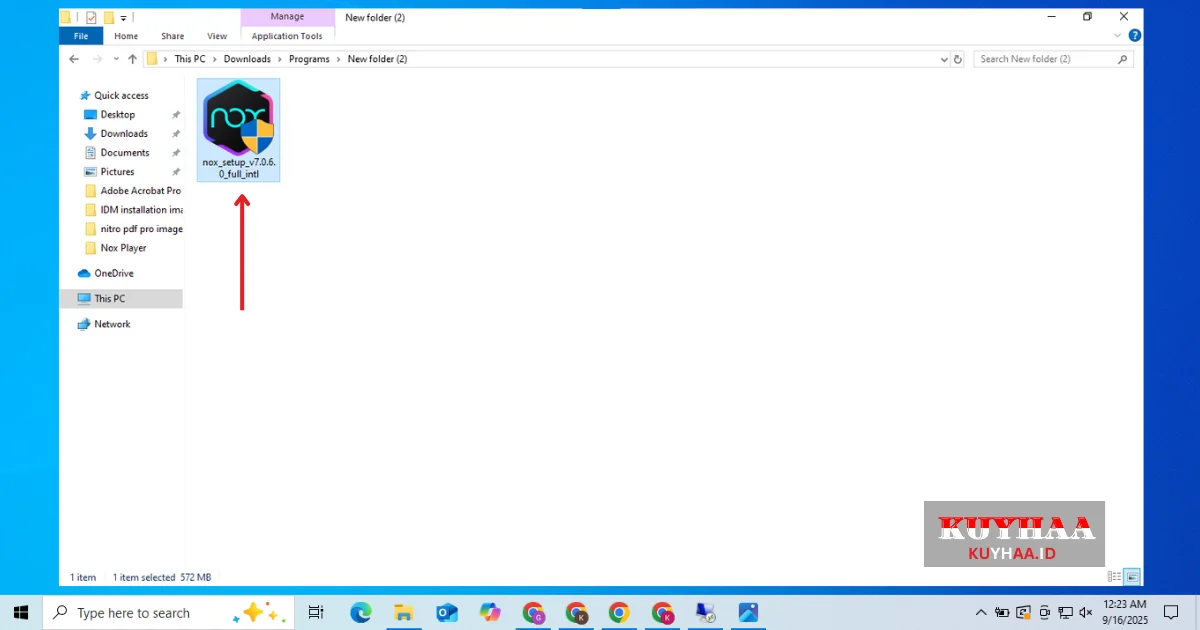Refresh the current folder

click(958, 59)
